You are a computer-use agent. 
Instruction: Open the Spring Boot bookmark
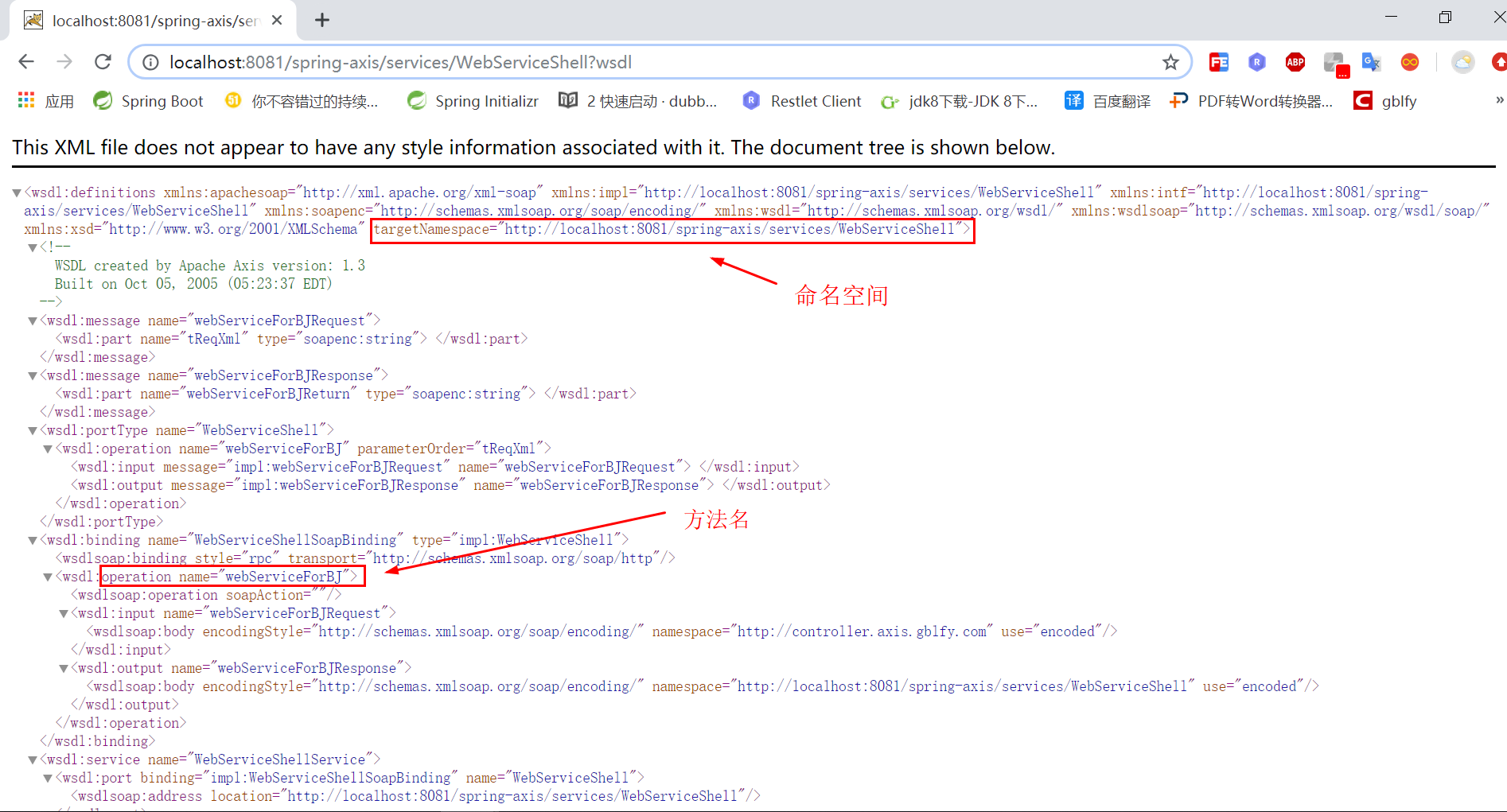tap(148, 101)
